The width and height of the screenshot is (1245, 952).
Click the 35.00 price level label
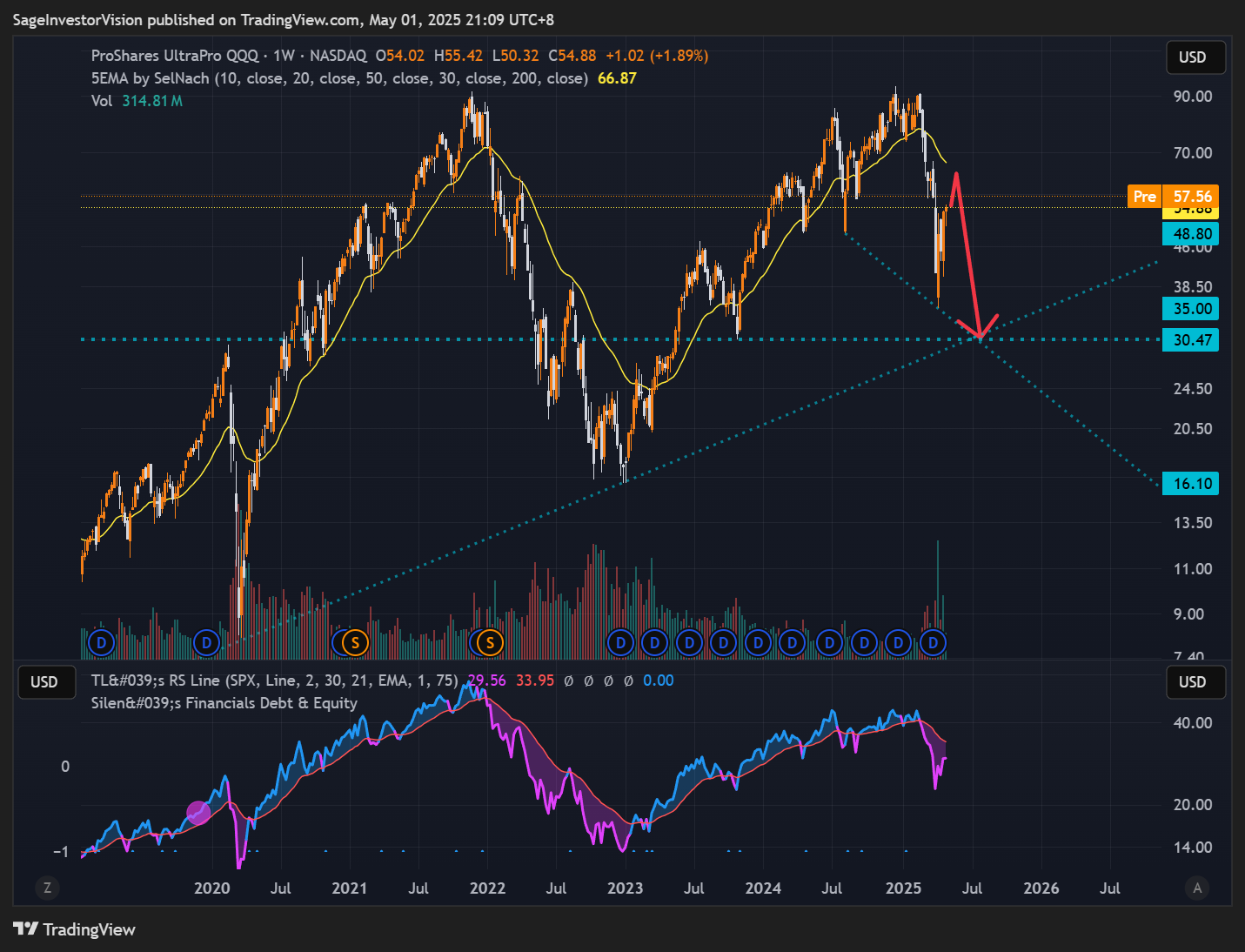pyautogui.click(x=1191, y=309)
